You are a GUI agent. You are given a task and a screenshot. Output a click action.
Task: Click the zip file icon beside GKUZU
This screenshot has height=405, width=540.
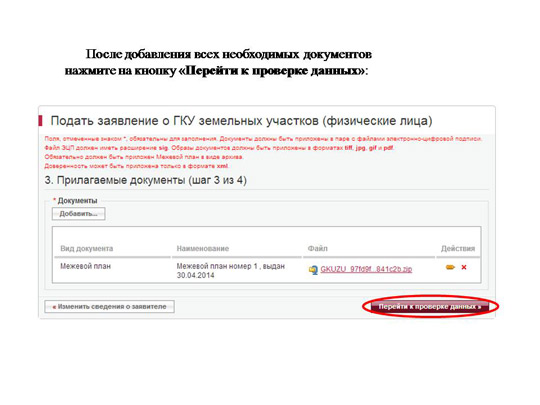(313, 270)
